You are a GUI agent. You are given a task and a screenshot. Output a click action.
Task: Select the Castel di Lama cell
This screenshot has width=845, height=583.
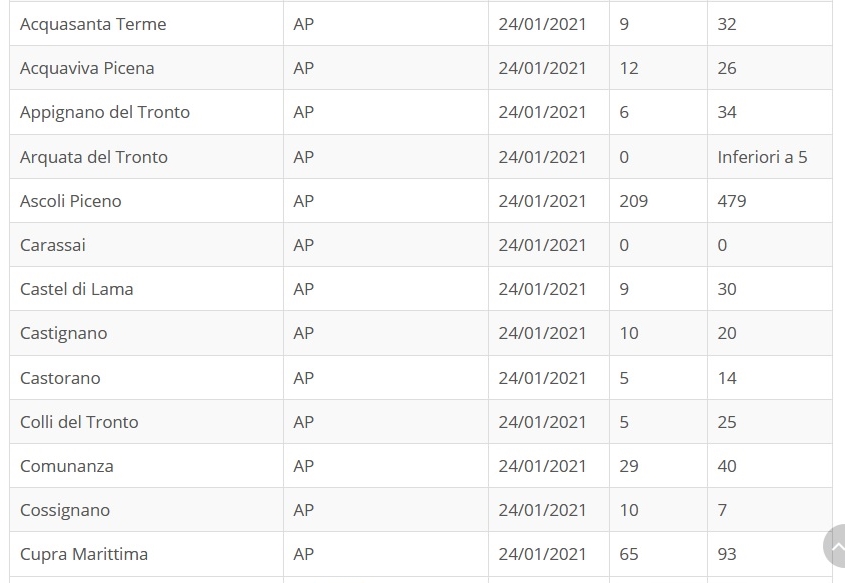point(147,289)
